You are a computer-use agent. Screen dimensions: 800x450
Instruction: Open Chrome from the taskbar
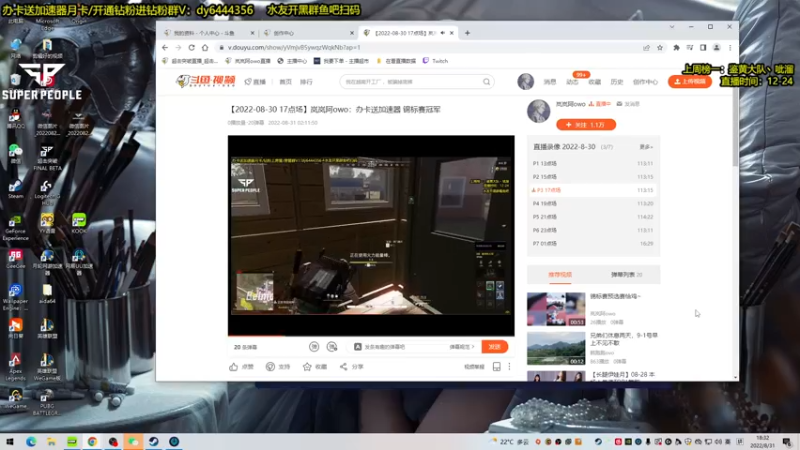(x=92, y=441)
